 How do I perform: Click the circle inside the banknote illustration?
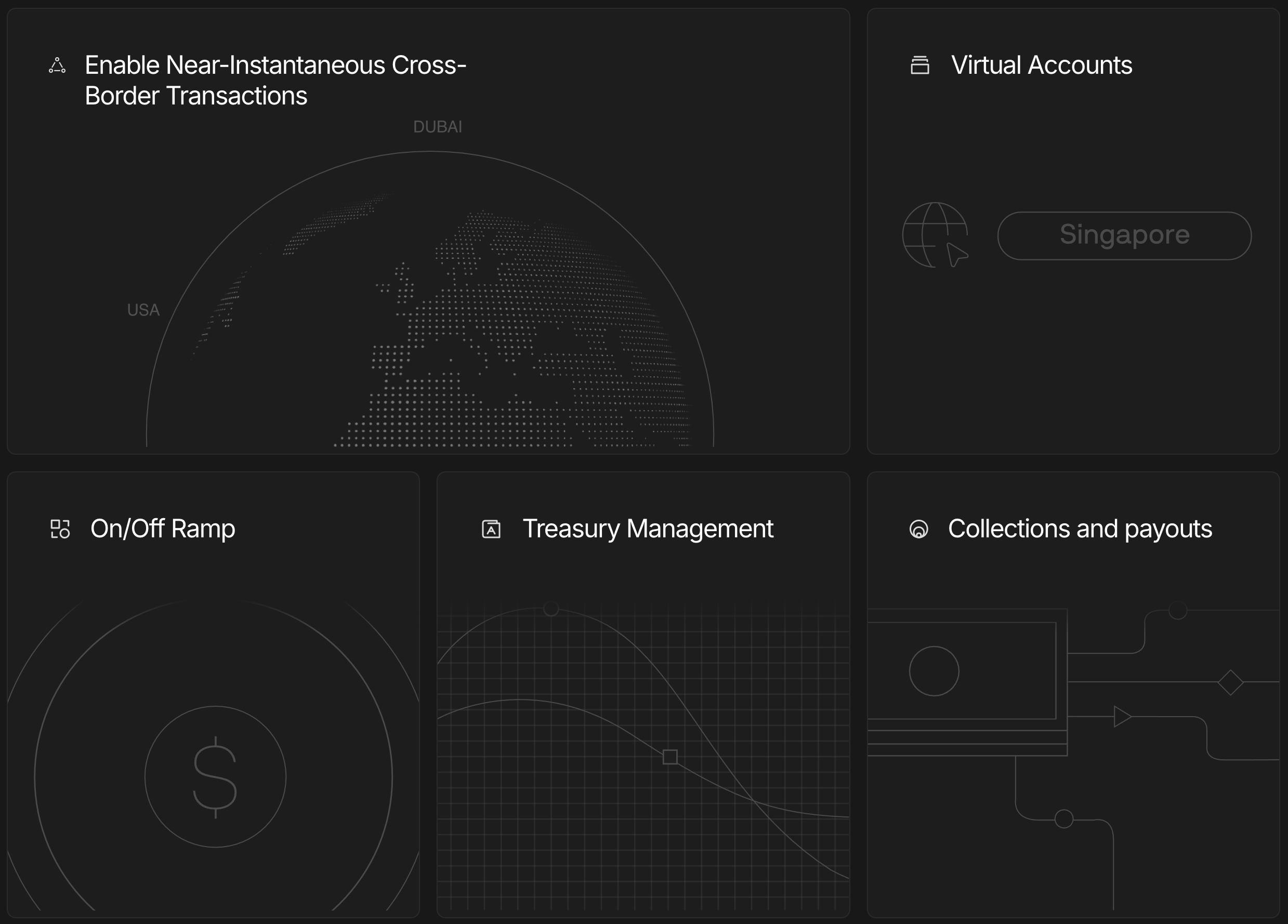tap(934, 671)
